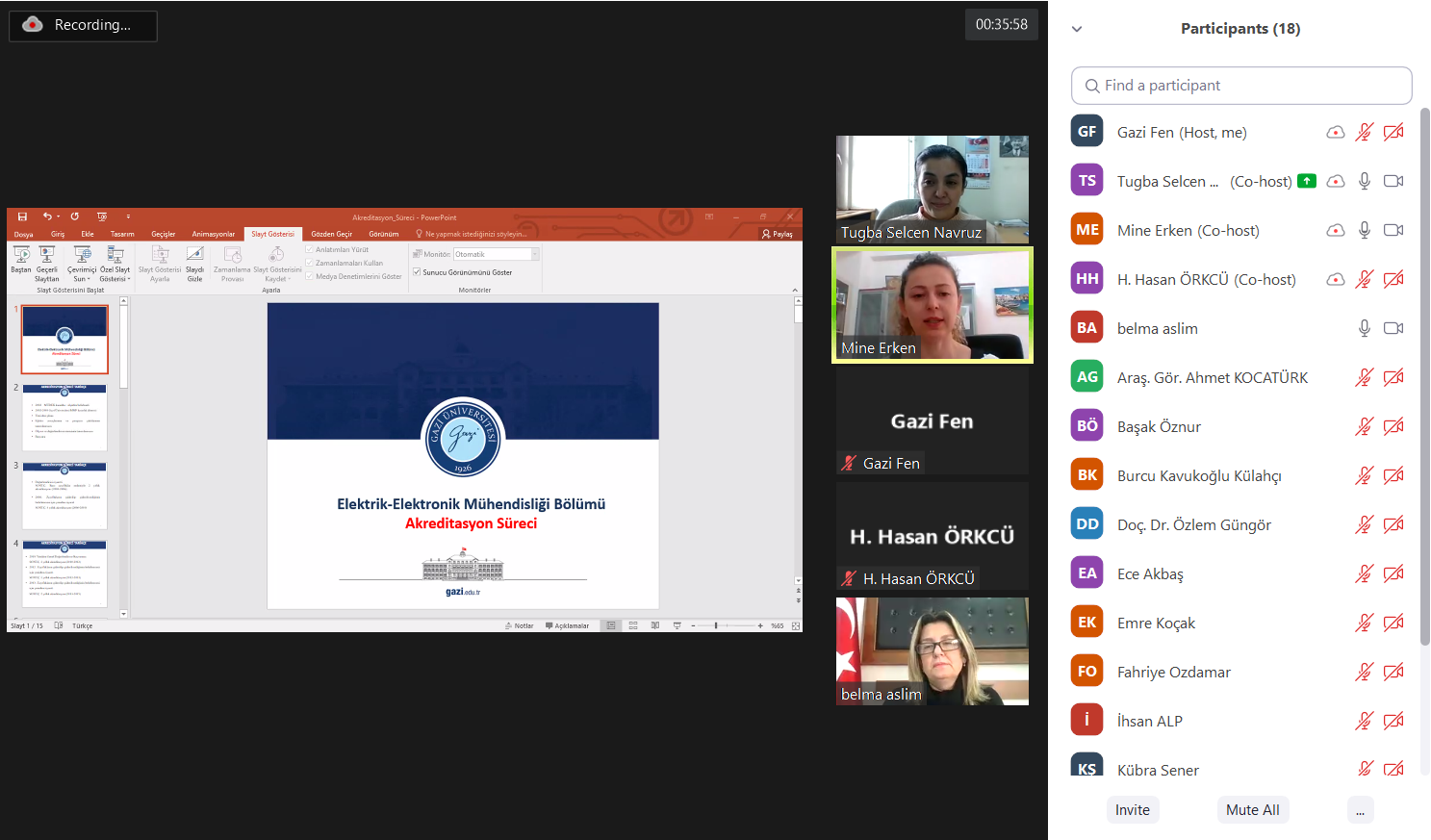Start slideshow from status bar icon

pyautogui.click(x=677, y=625)
